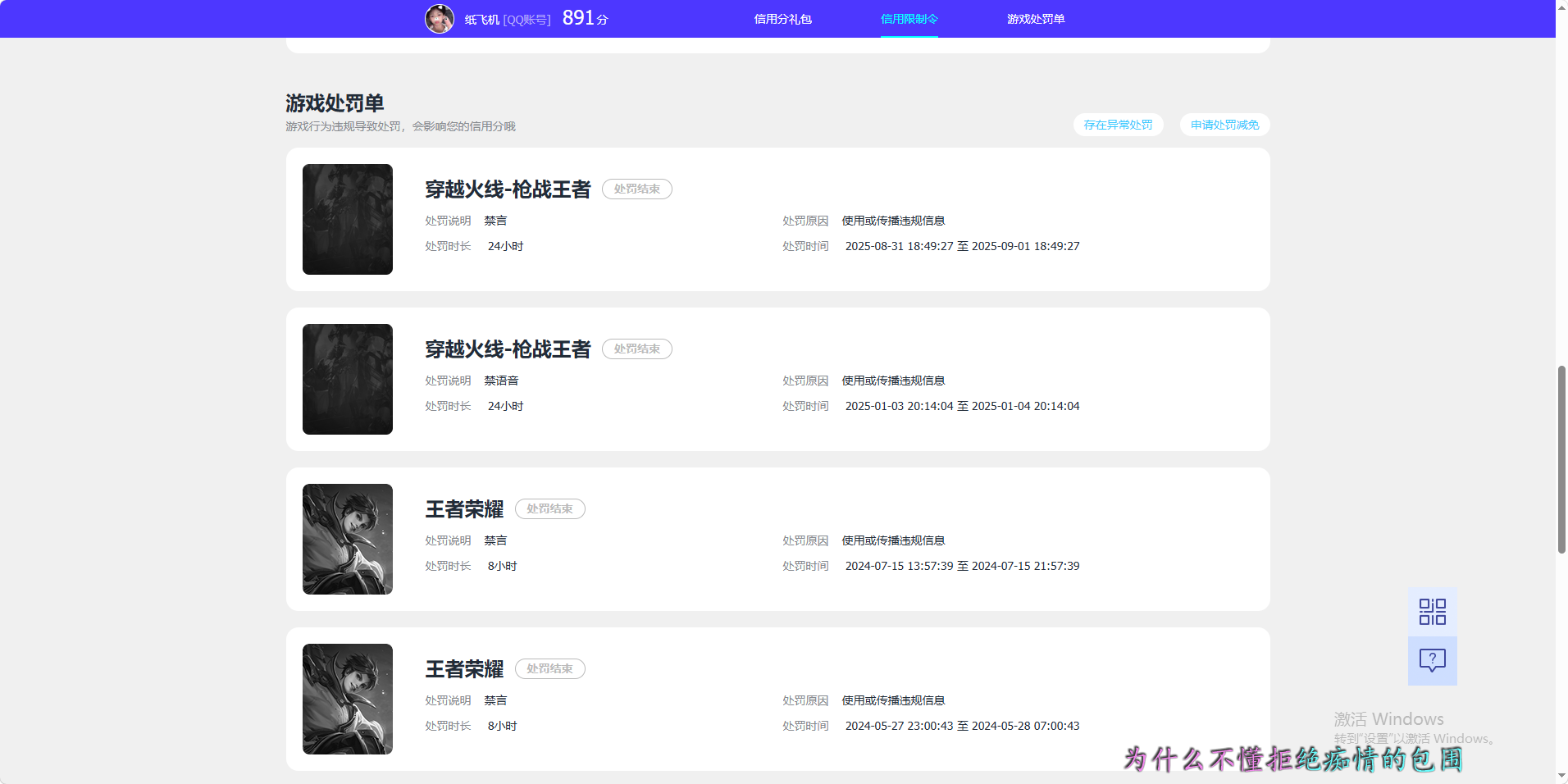Click 24小时 duration on 2025-08-31 card

click(505, 246)
